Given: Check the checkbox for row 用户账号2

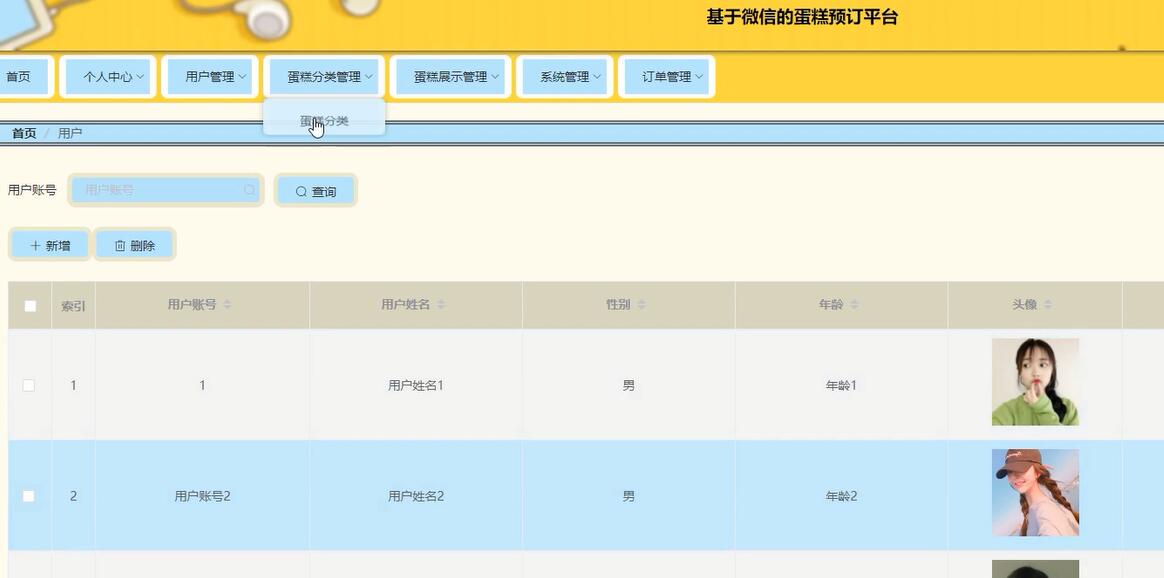Looking at the screenshot, I should (x=28, y=496).
